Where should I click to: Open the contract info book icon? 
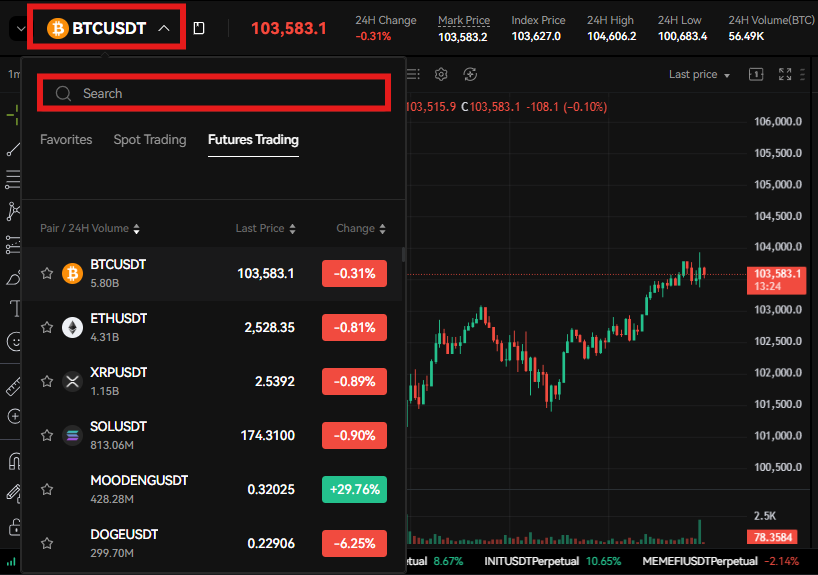[199, 28]
